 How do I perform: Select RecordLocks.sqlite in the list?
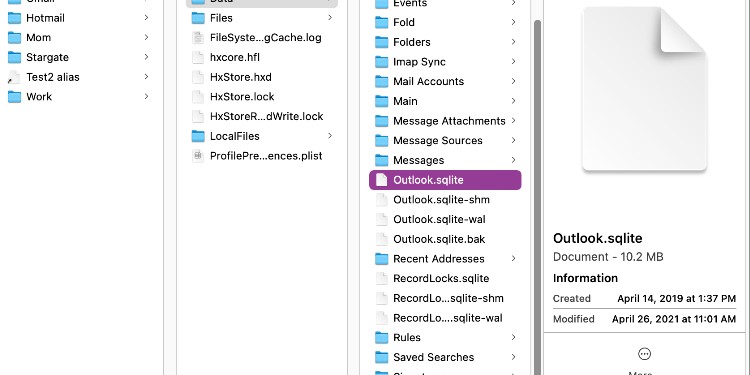coord(441,278)
